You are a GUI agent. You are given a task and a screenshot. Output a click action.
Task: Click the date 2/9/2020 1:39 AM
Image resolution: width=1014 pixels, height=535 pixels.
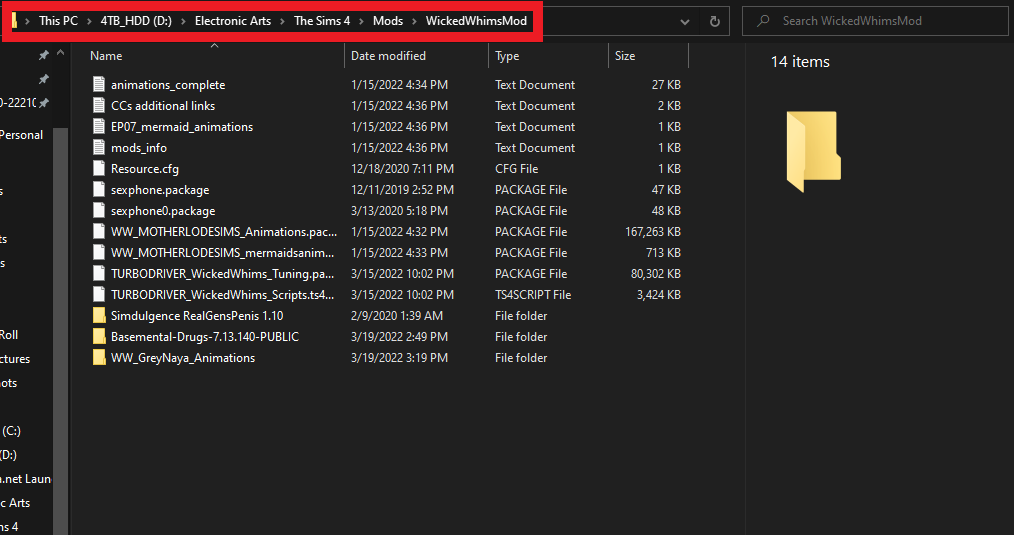click(396, 316)
